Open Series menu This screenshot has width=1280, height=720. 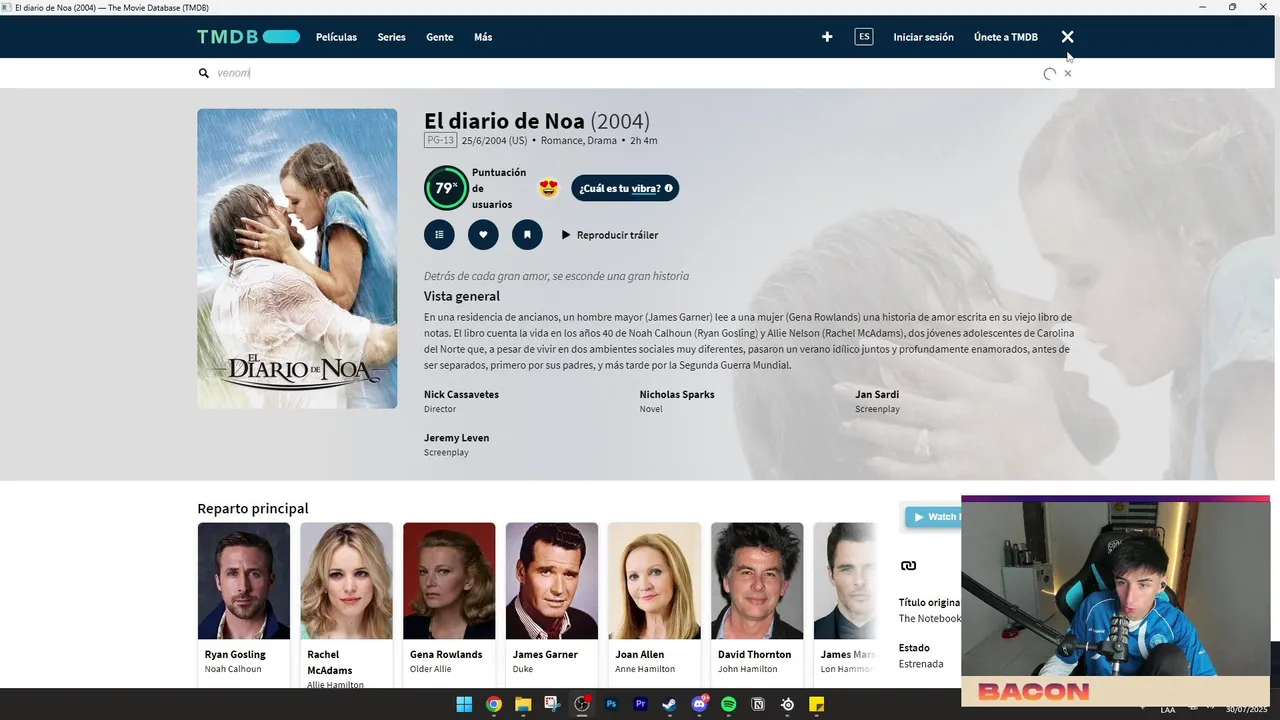point(391,37)
